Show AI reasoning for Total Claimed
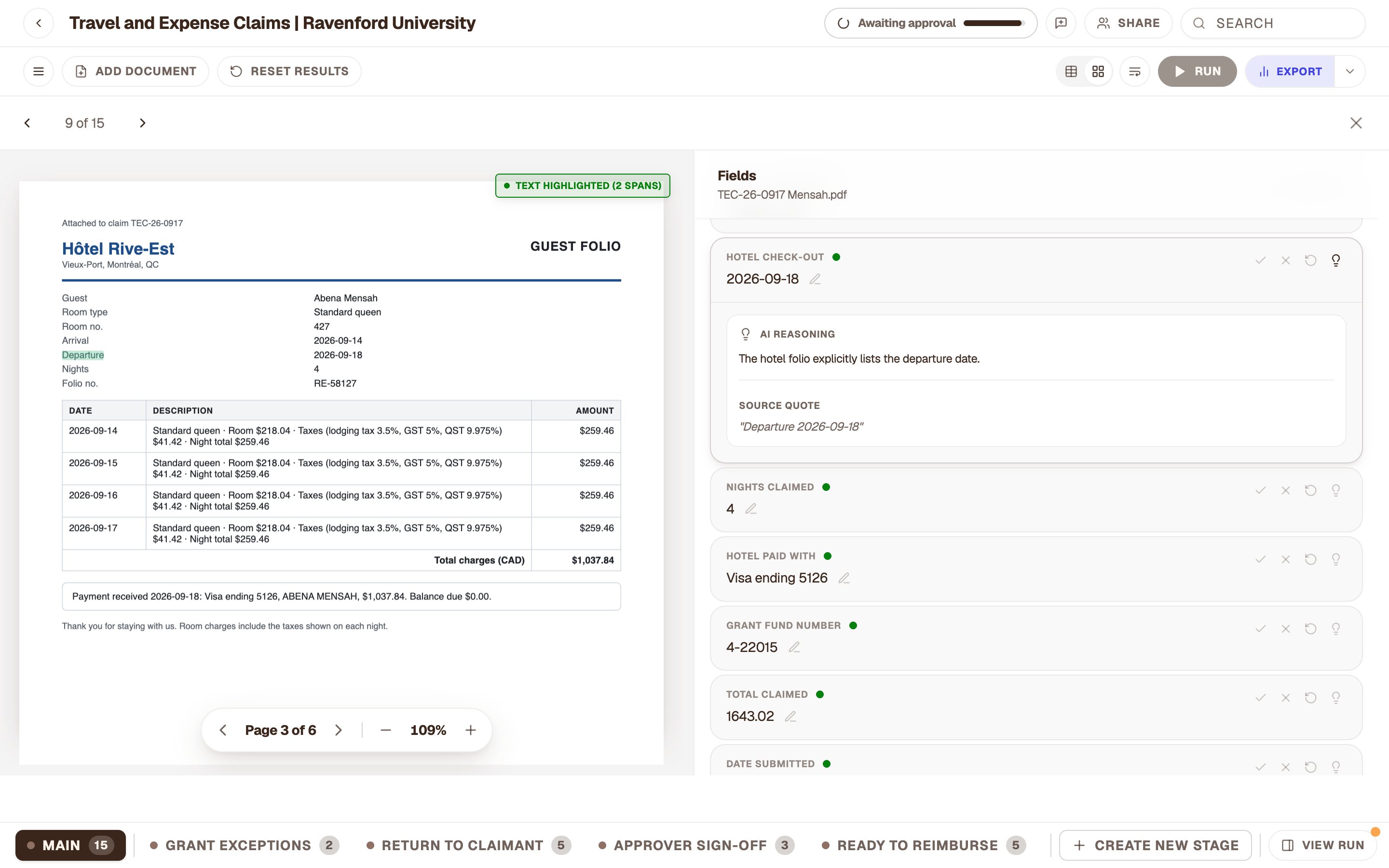1389x868 pixels. [x=1335, y=697]
